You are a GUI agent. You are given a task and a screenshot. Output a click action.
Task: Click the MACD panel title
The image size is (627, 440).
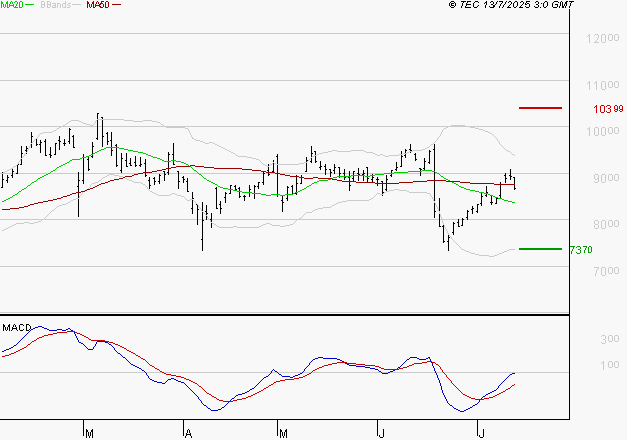pos(16,327)
